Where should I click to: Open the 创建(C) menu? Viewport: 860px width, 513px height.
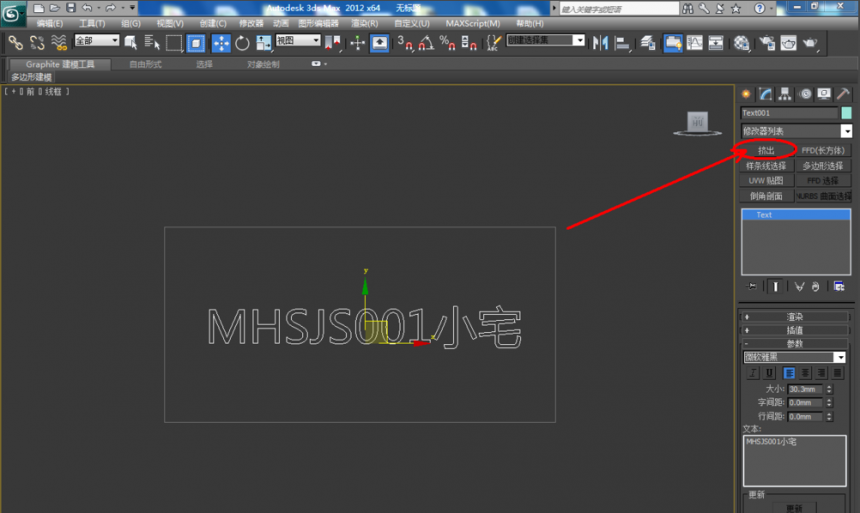tap(213, 24)
